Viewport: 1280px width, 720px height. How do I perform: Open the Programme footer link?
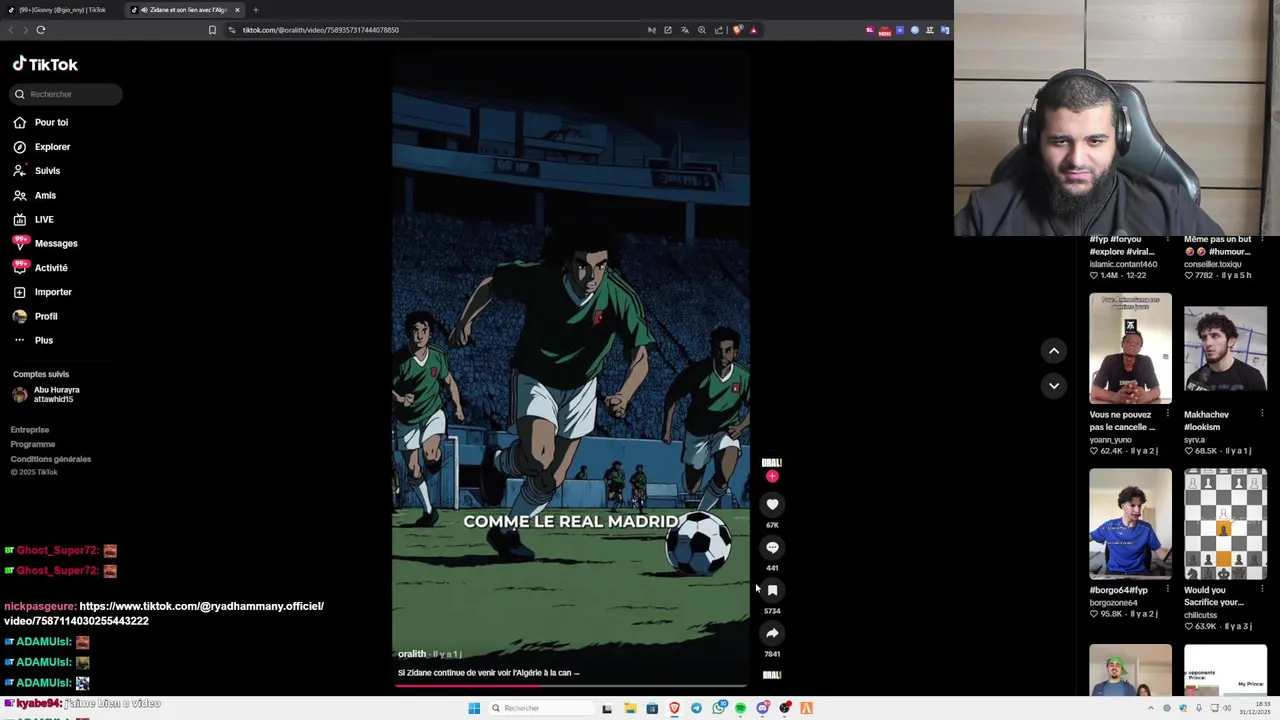pos(33,444)
